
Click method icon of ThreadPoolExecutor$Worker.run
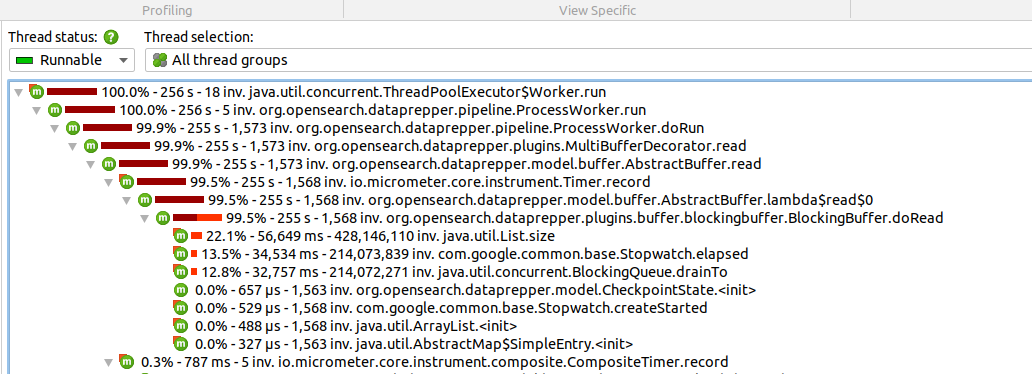coord(37,92)
